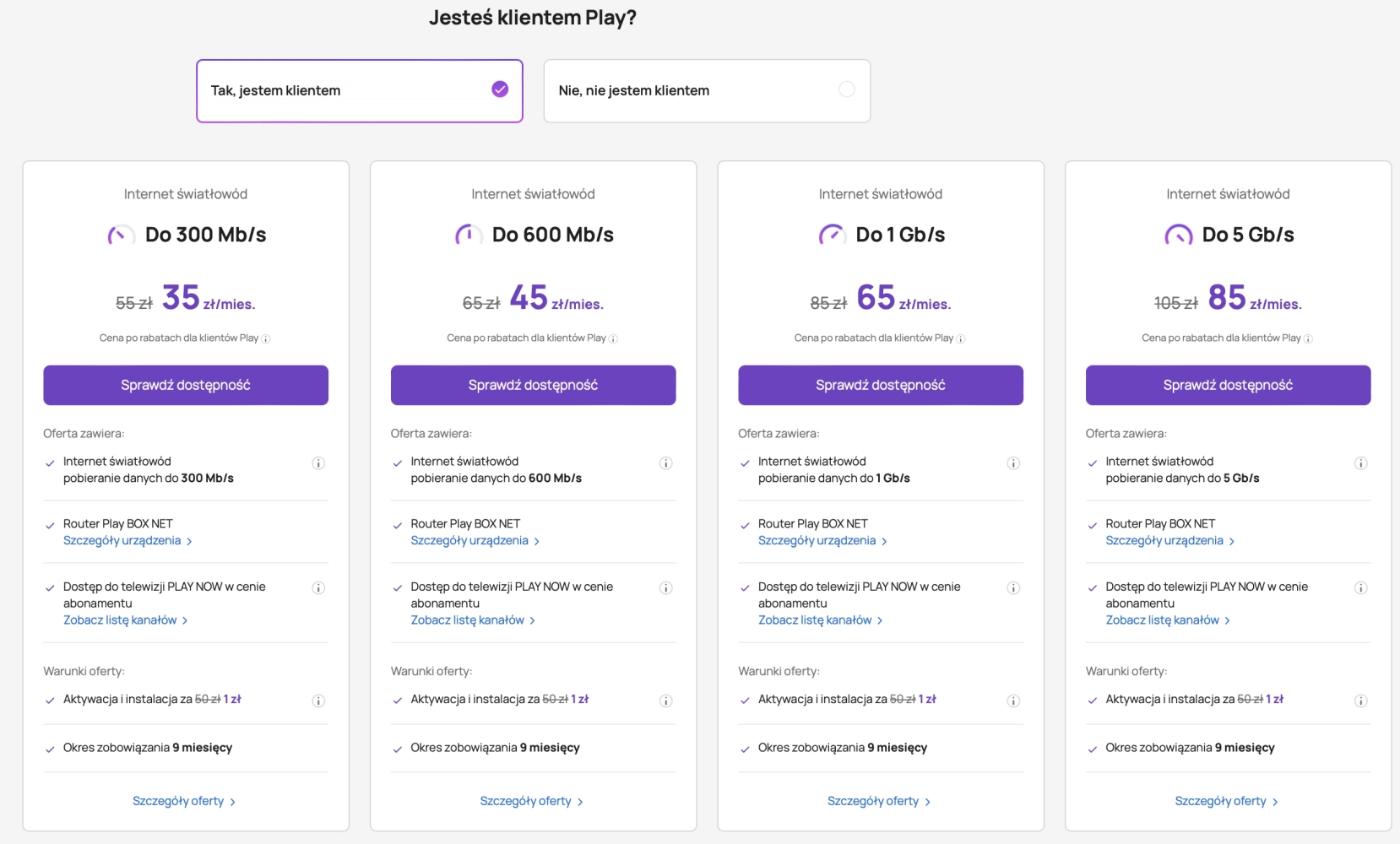This screenshot has width=1400, height=844.
Task: Open 'Zobacz listę kanałów' in 5 Gb/s plan
Action: 1169,620
